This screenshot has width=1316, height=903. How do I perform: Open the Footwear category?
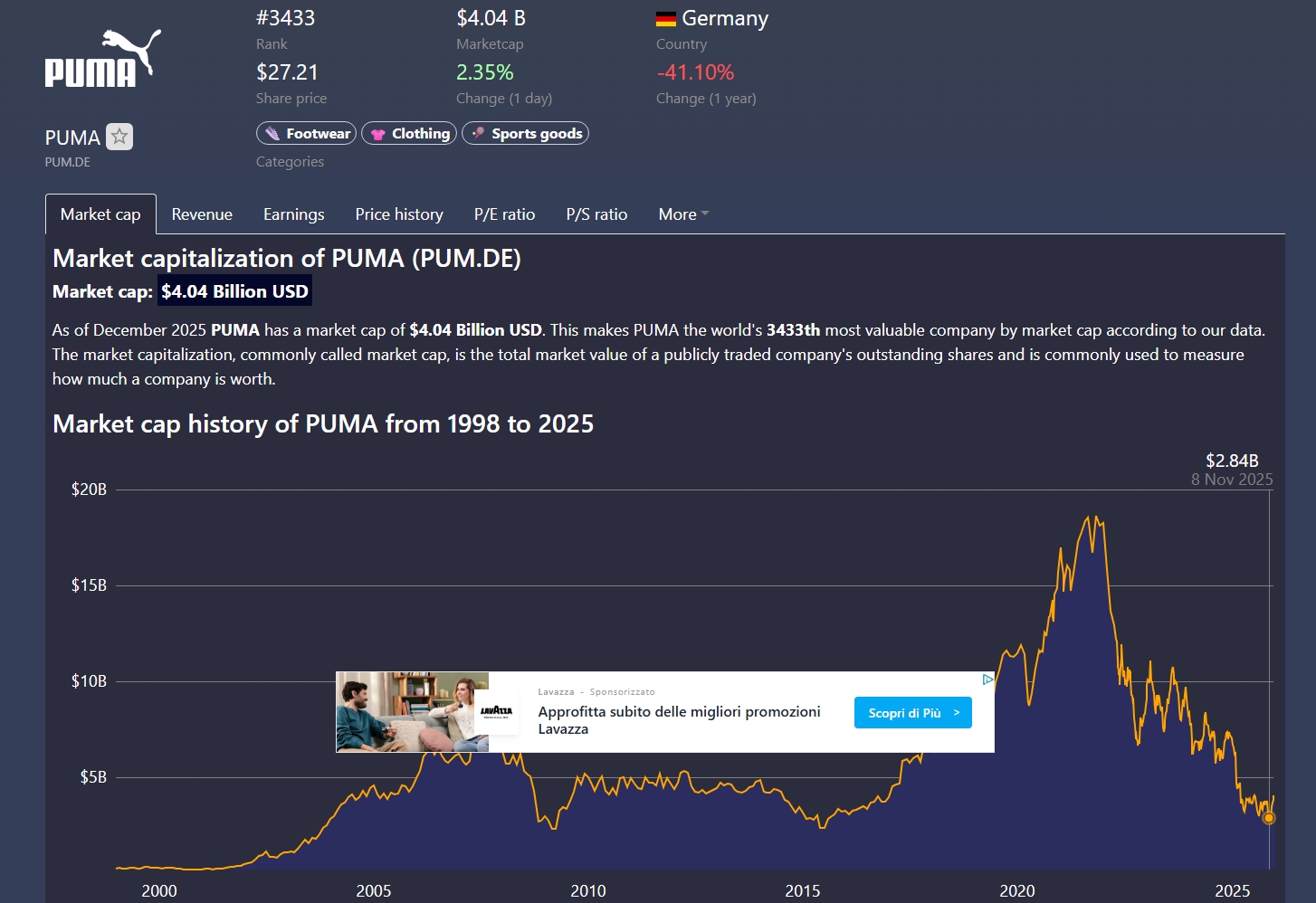[306, 133]
